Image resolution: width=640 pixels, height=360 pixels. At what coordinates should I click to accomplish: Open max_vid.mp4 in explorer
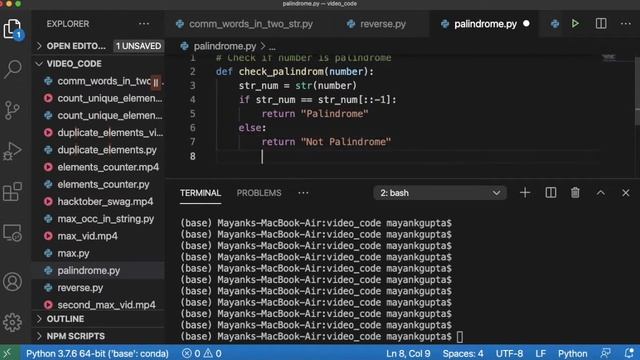pyautogui.click(x=98, y=236)
